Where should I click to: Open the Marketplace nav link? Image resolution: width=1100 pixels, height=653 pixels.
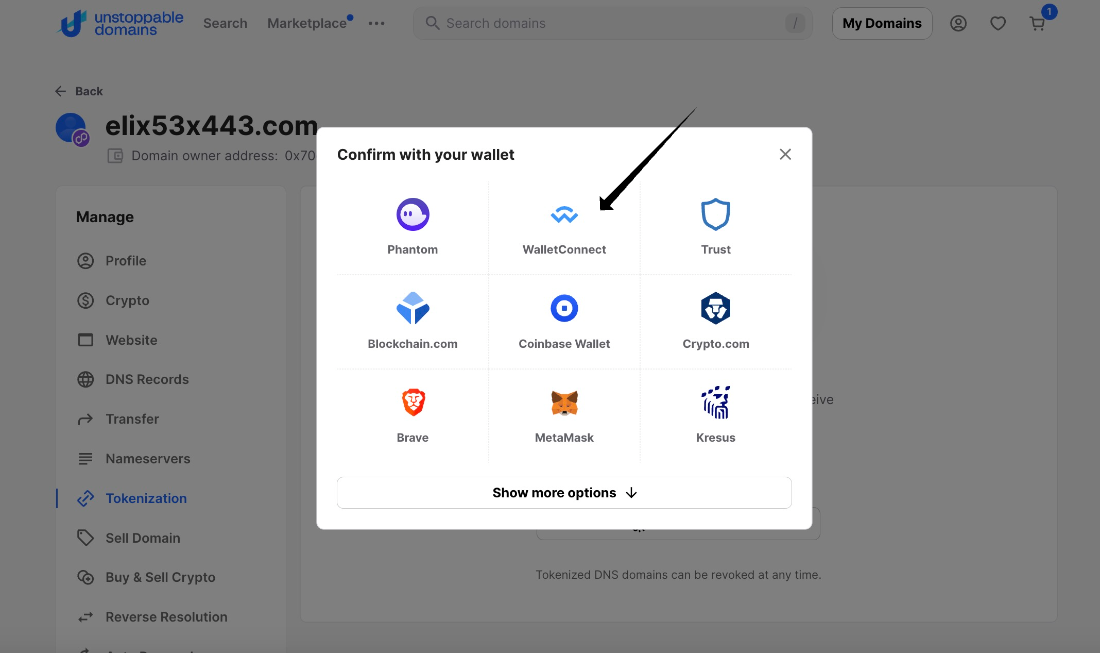[x=307, y=23]
